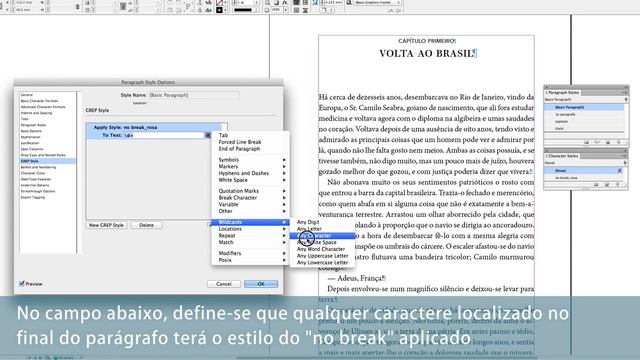The image size is (640, 360).
Task: Open the Other submenu
Action: point(250,211)
